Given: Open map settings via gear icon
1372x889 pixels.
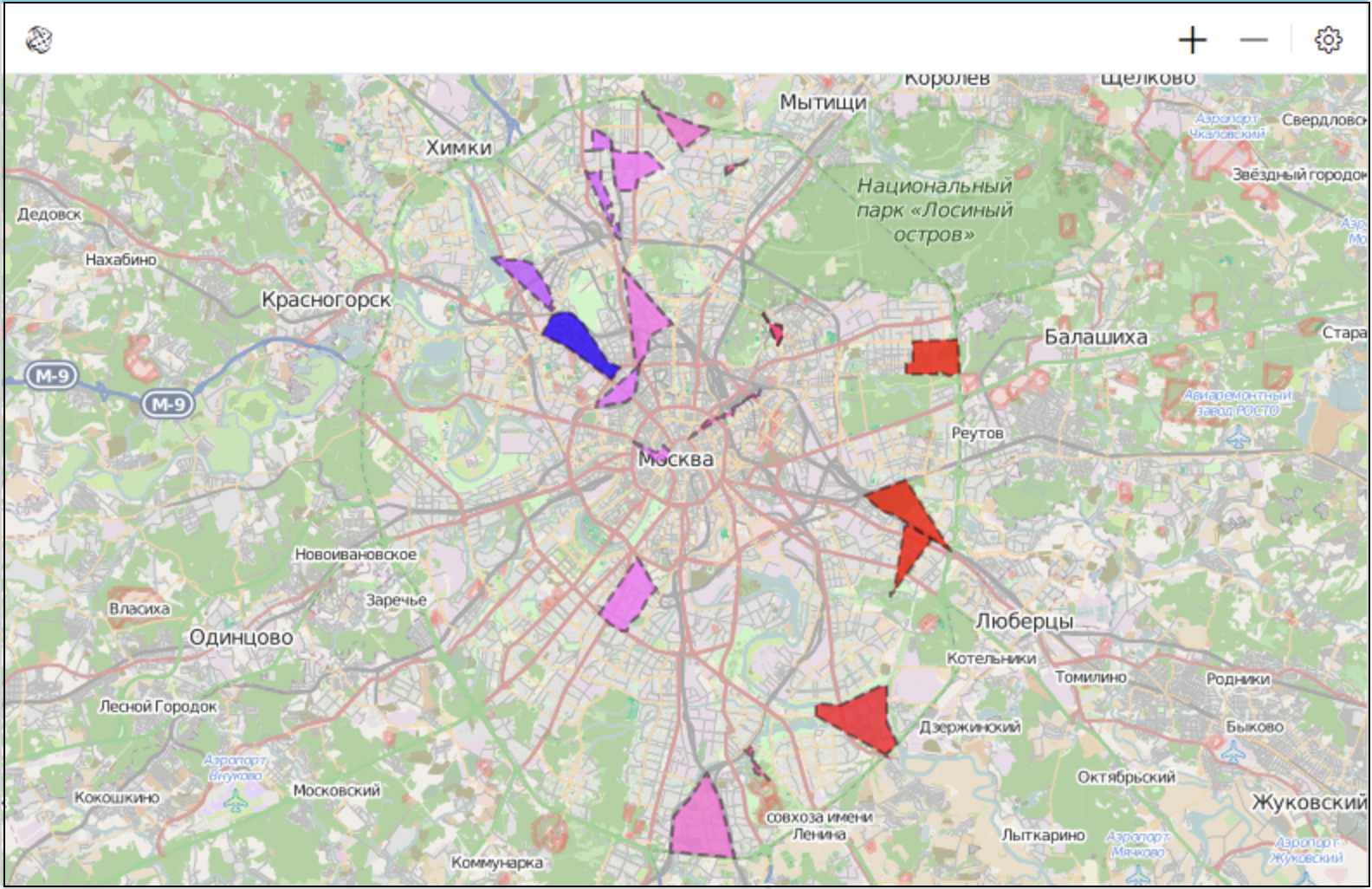Looking at the screenshot, I should [x=1327, y=40].
